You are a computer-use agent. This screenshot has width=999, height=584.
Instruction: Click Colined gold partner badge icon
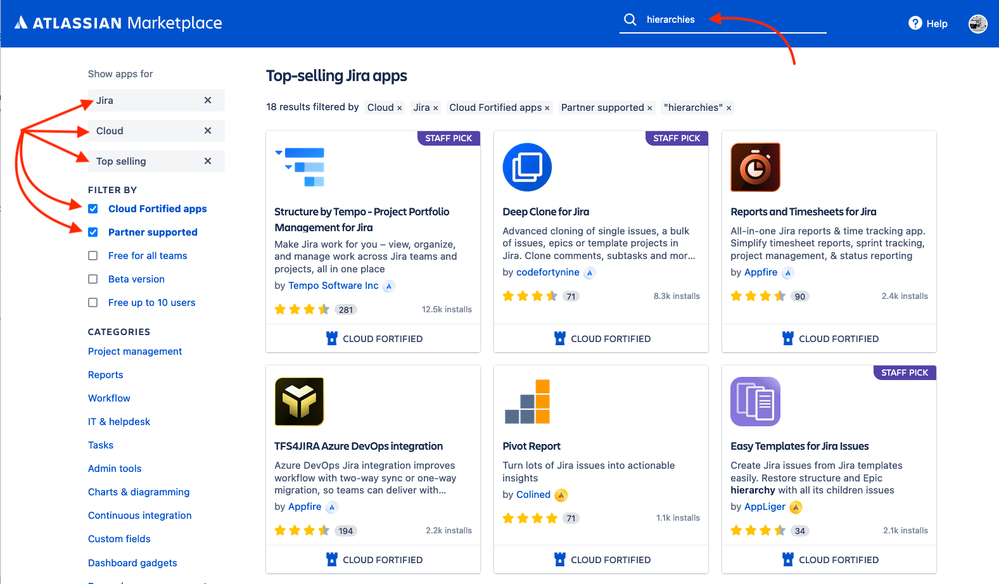point(561,495)
